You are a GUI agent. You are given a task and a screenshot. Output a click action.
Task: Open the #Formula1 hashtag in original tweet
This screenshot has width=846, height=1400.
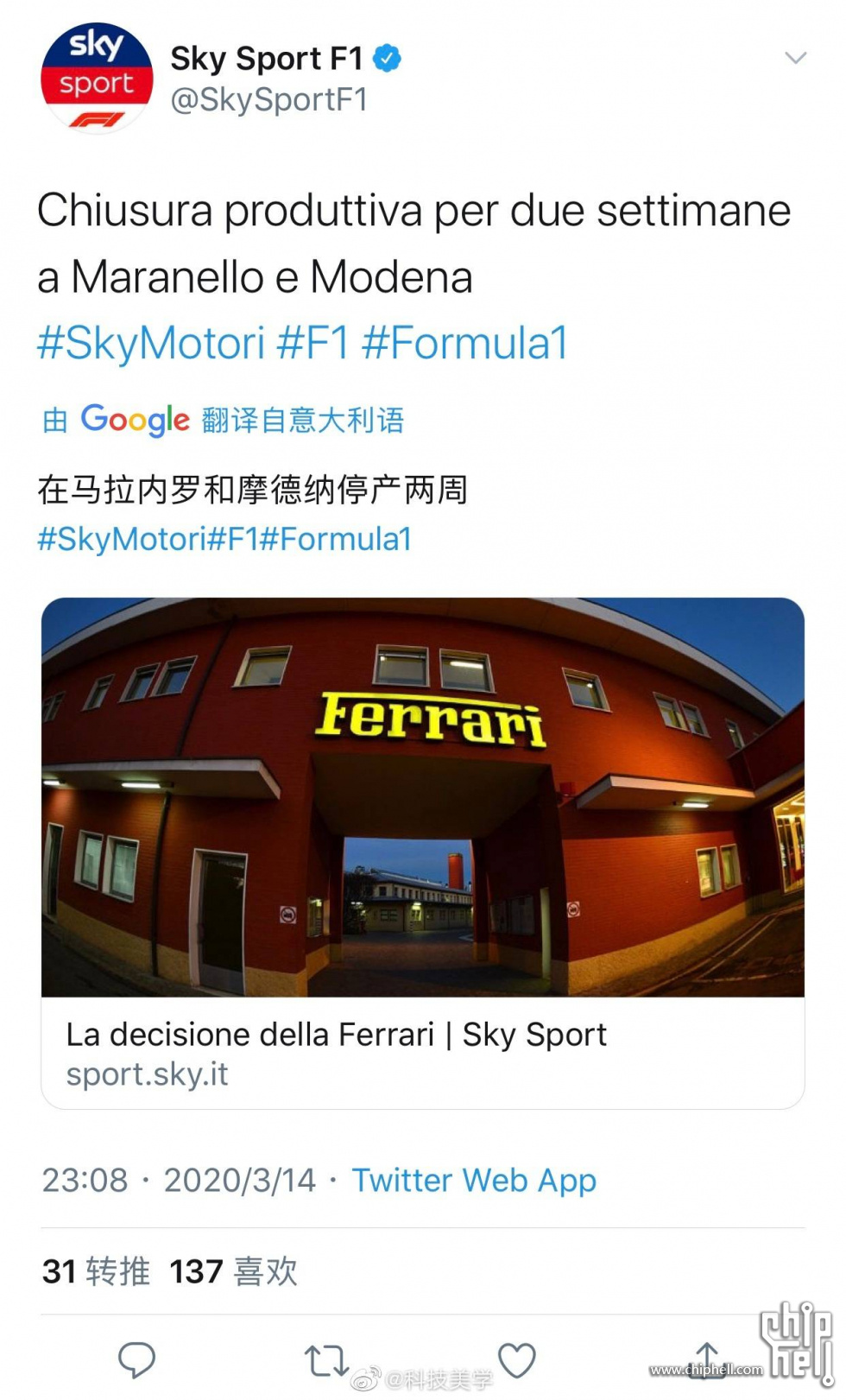(x=464, y=343)
